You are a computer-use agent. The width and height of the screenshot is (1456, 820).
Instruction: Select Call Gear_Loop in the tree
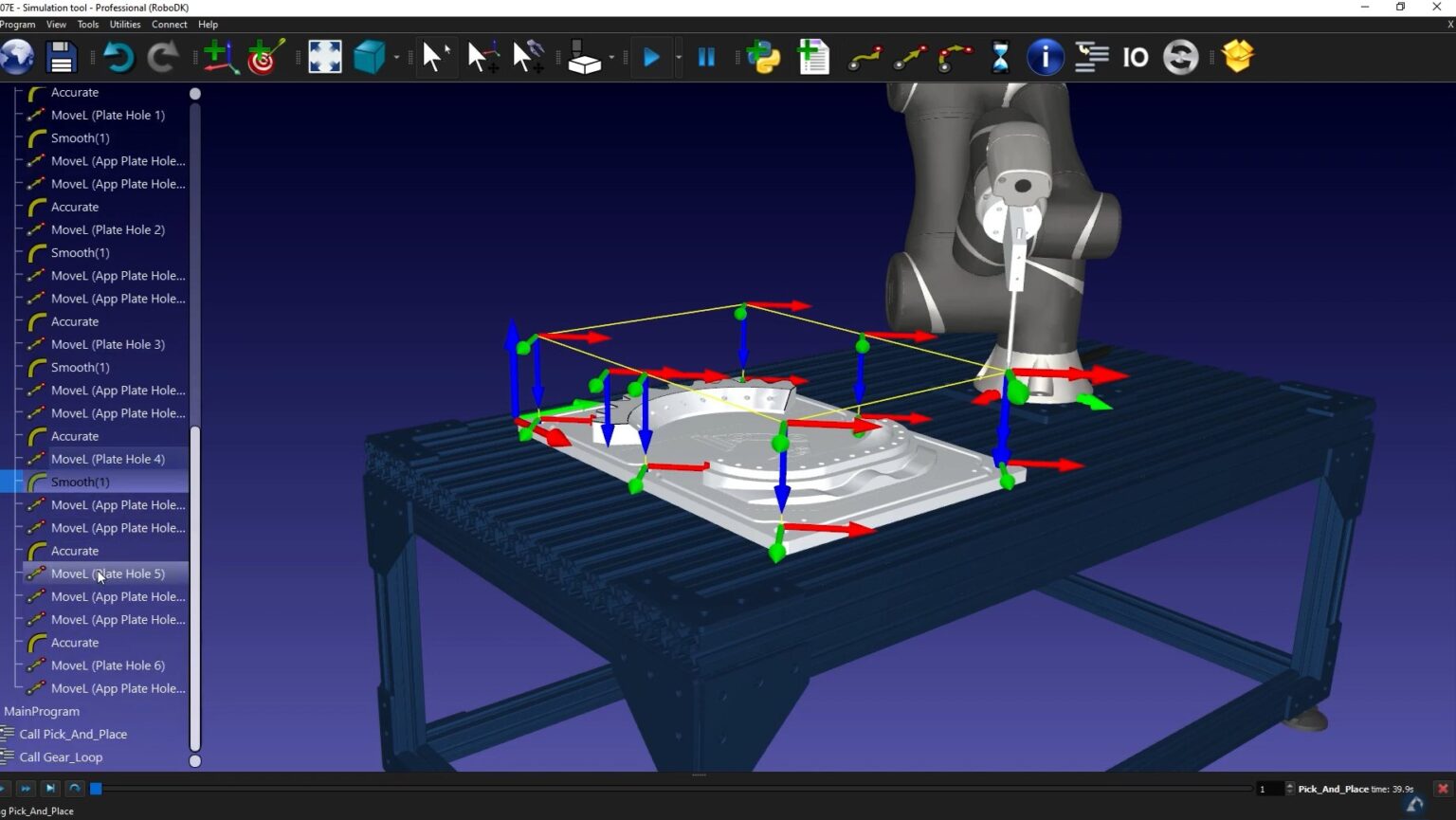coord(63,756)
